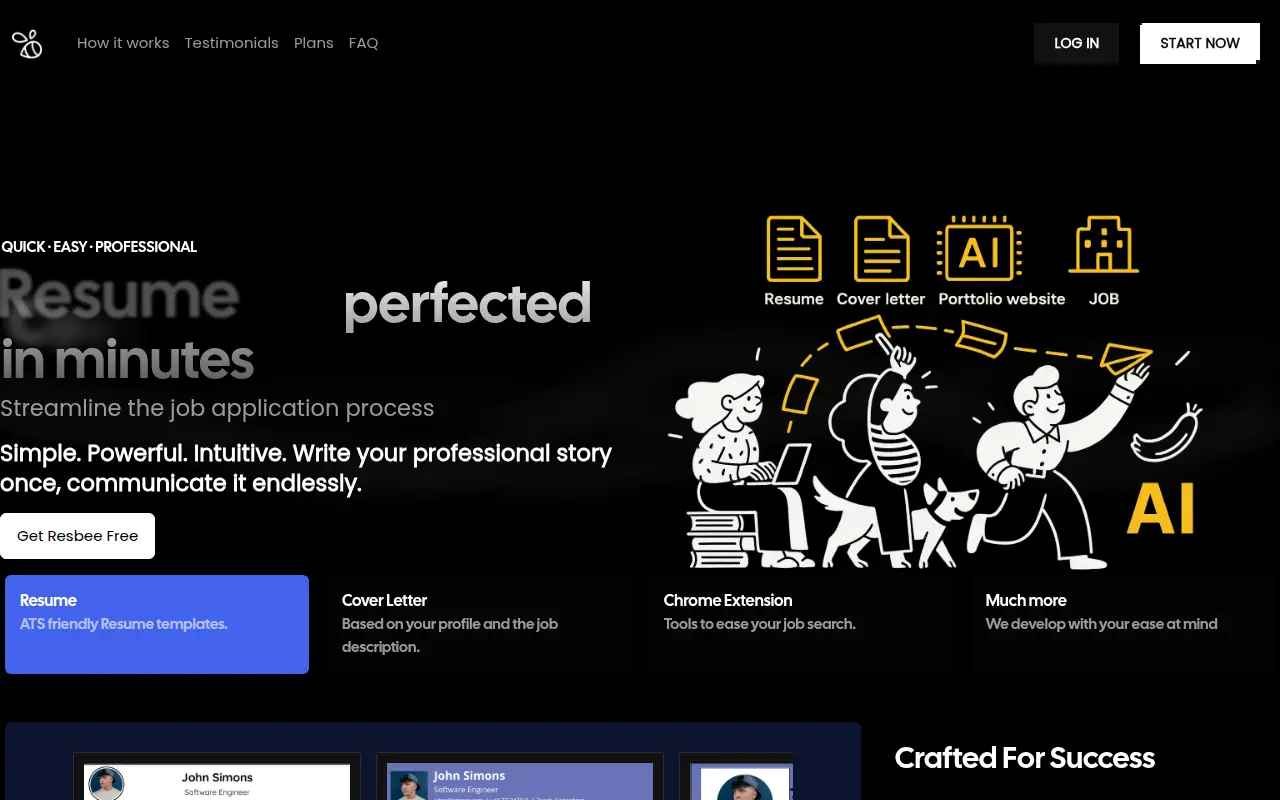Screen dimensions: 1280x800
Task: Click the AI chip Portfolio website icon
Action: tap(979, 248)
